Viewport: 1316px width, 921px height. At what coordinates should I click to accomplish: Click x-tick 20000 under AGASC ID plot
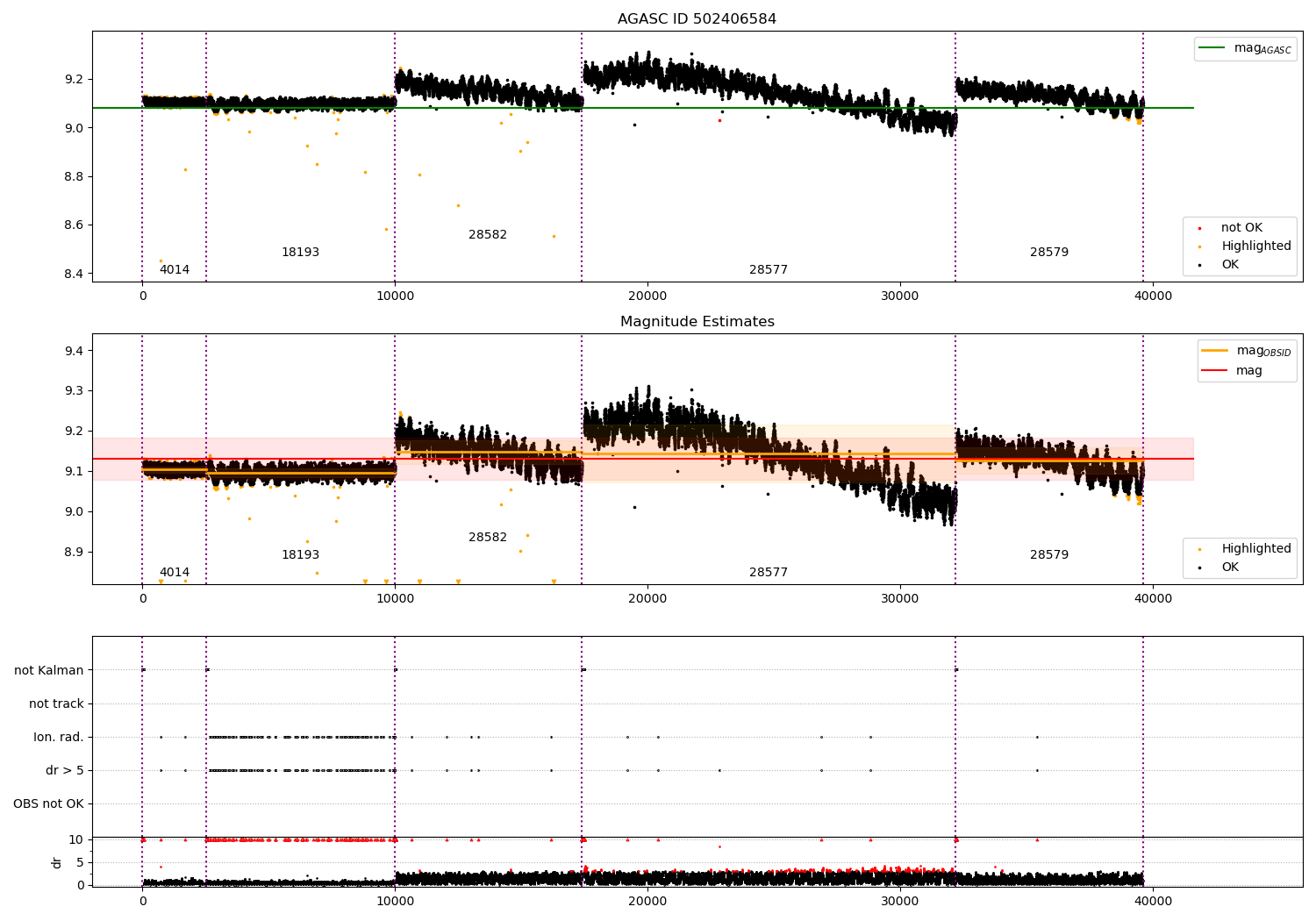click(x=647, y=296)
